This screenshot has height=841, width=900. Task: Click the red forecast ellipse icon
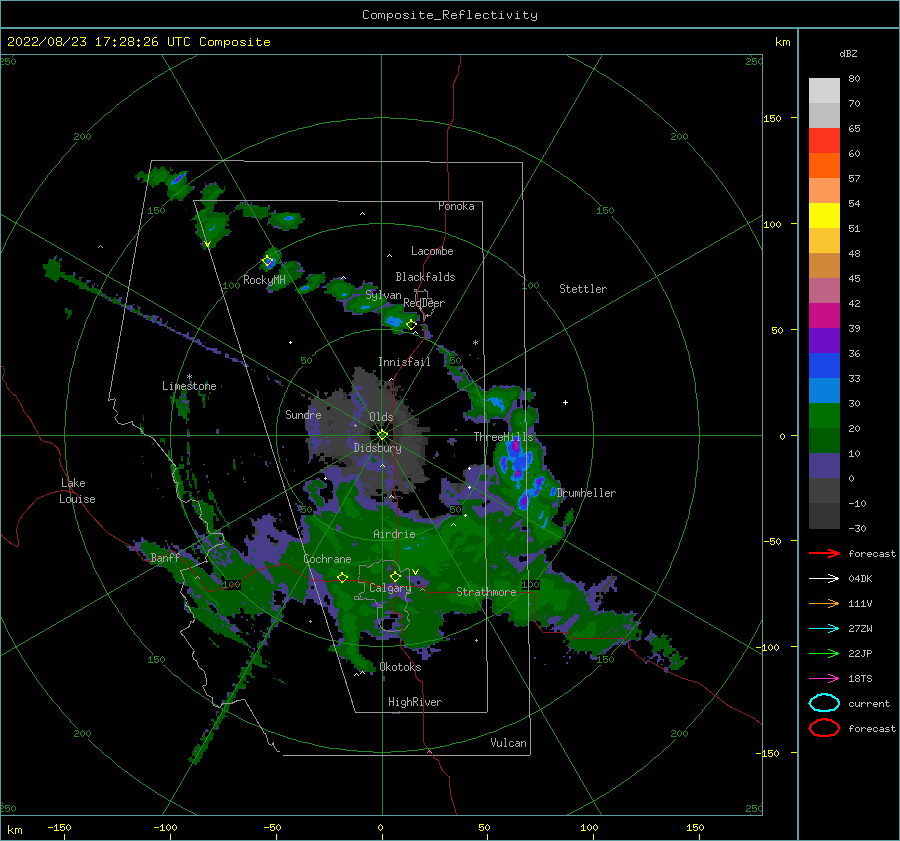pyautogui.click(x=824, y=728)
